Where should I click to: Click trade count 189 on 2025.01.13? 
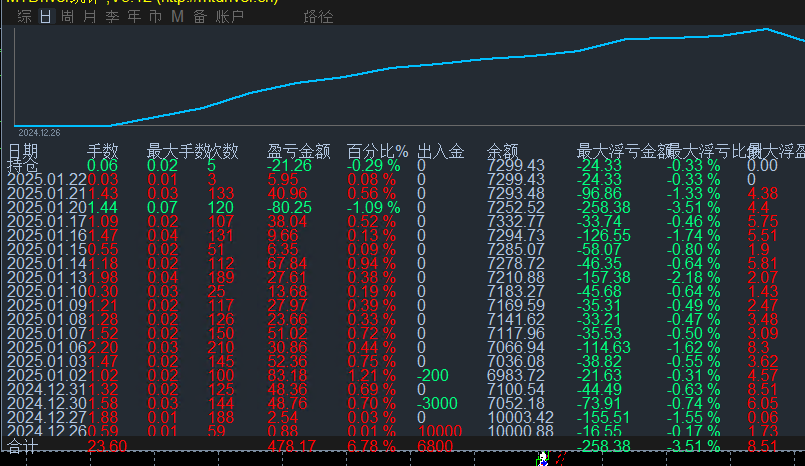pyautogui.click(x=221, y=278)
